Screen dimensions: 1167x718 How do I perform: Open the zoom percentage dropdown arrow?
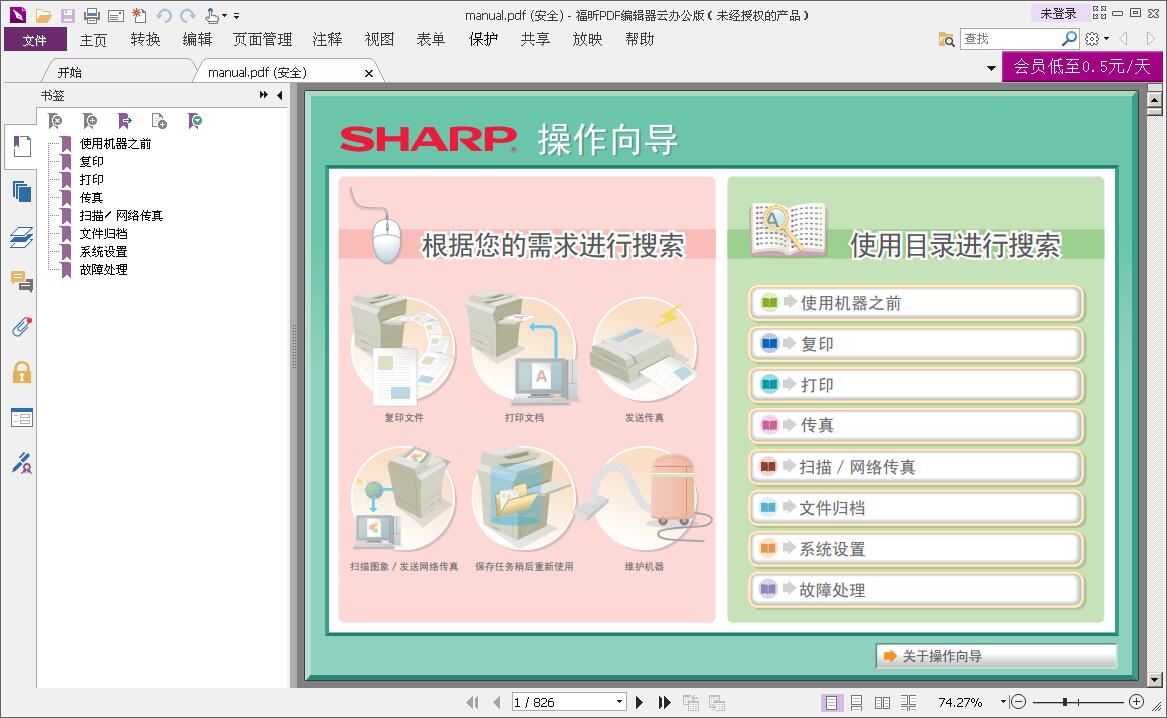click(x=1003, y=702)
